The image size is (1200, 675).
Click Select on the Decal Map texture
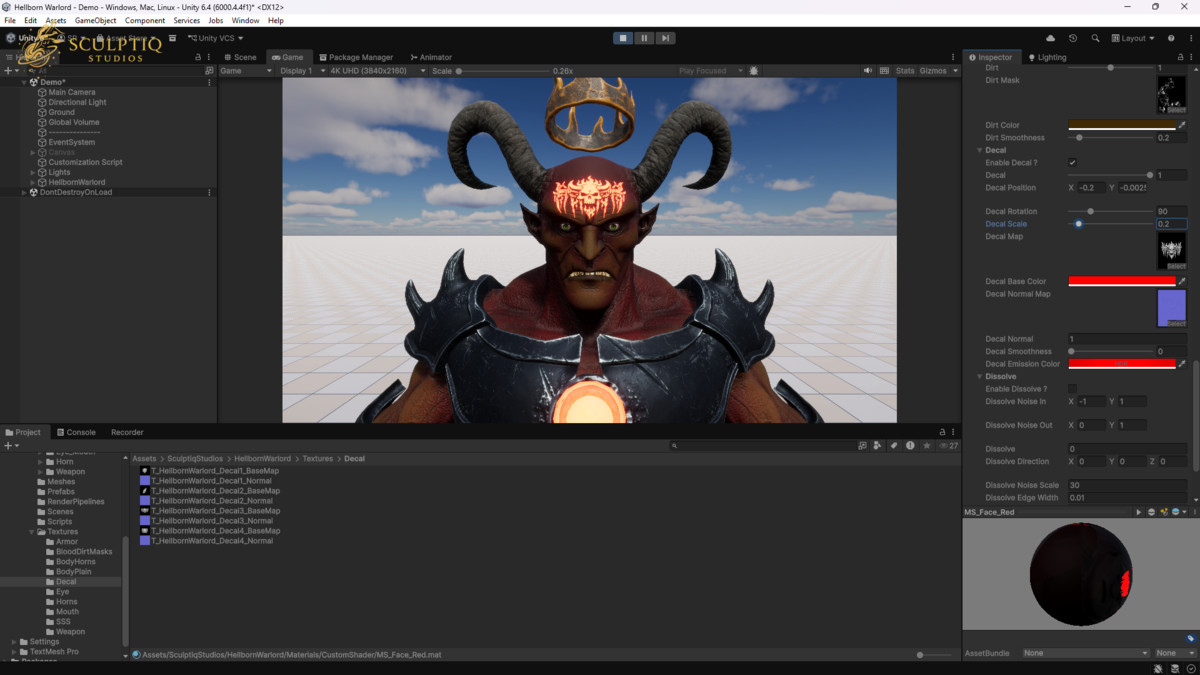[1176, 266]
